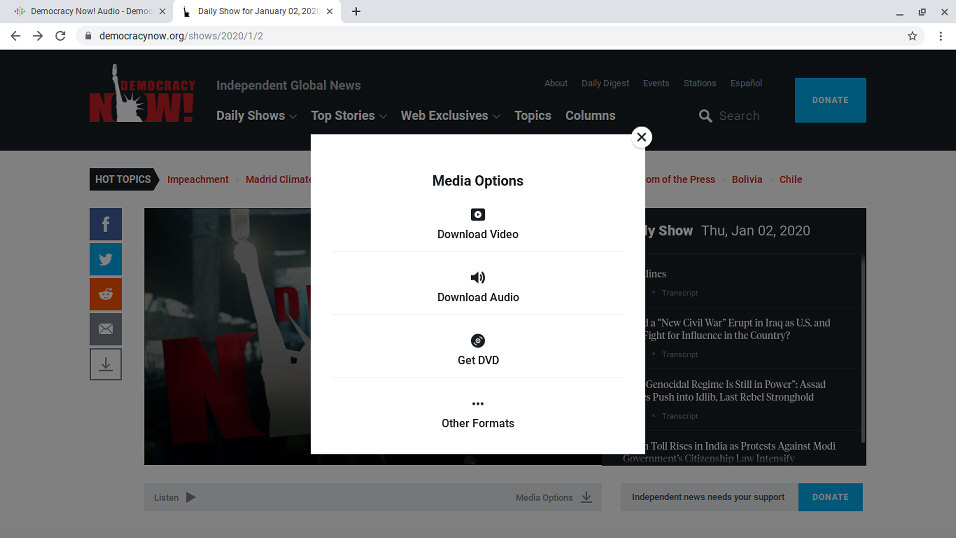The width and height of the screenshot is (956, 538).
Task: Expand the Web Exclusives dropdown menu
Action: [450, 116]
